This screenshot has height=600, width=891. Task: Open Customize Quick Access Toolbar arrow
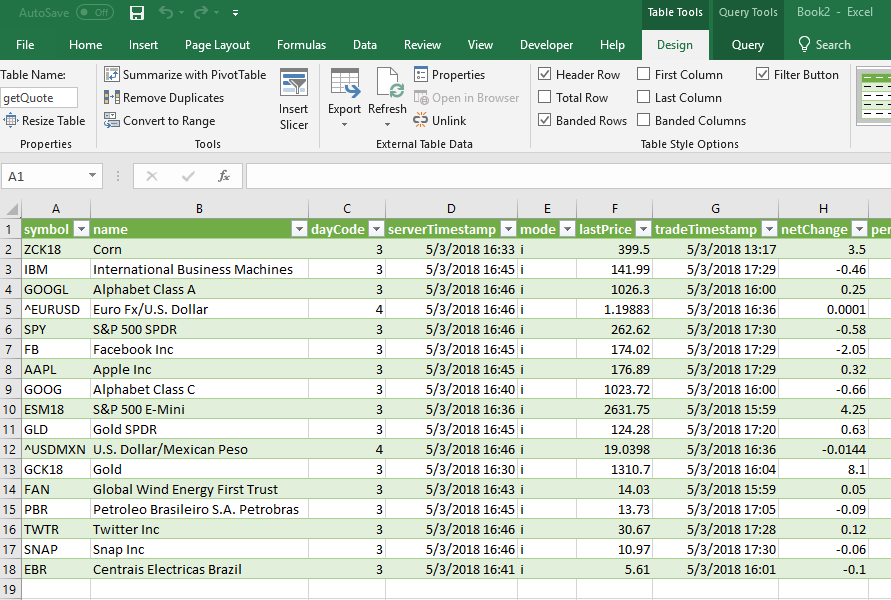pyautogui.click(x=235, y=13)
